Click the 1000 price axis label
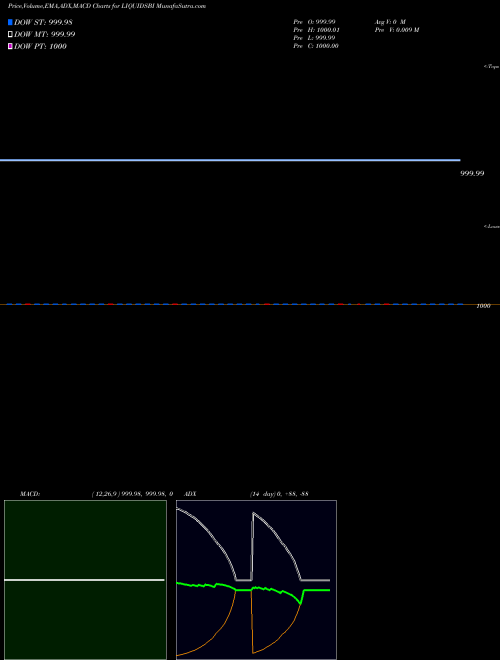Screen dimensions: 500x660 click(x=483, y=306)
